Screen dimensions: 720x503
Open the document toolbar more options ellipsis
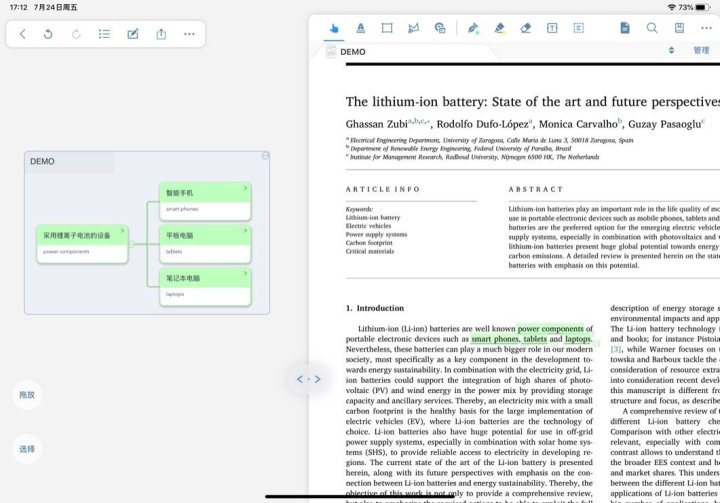coord(706,28)
